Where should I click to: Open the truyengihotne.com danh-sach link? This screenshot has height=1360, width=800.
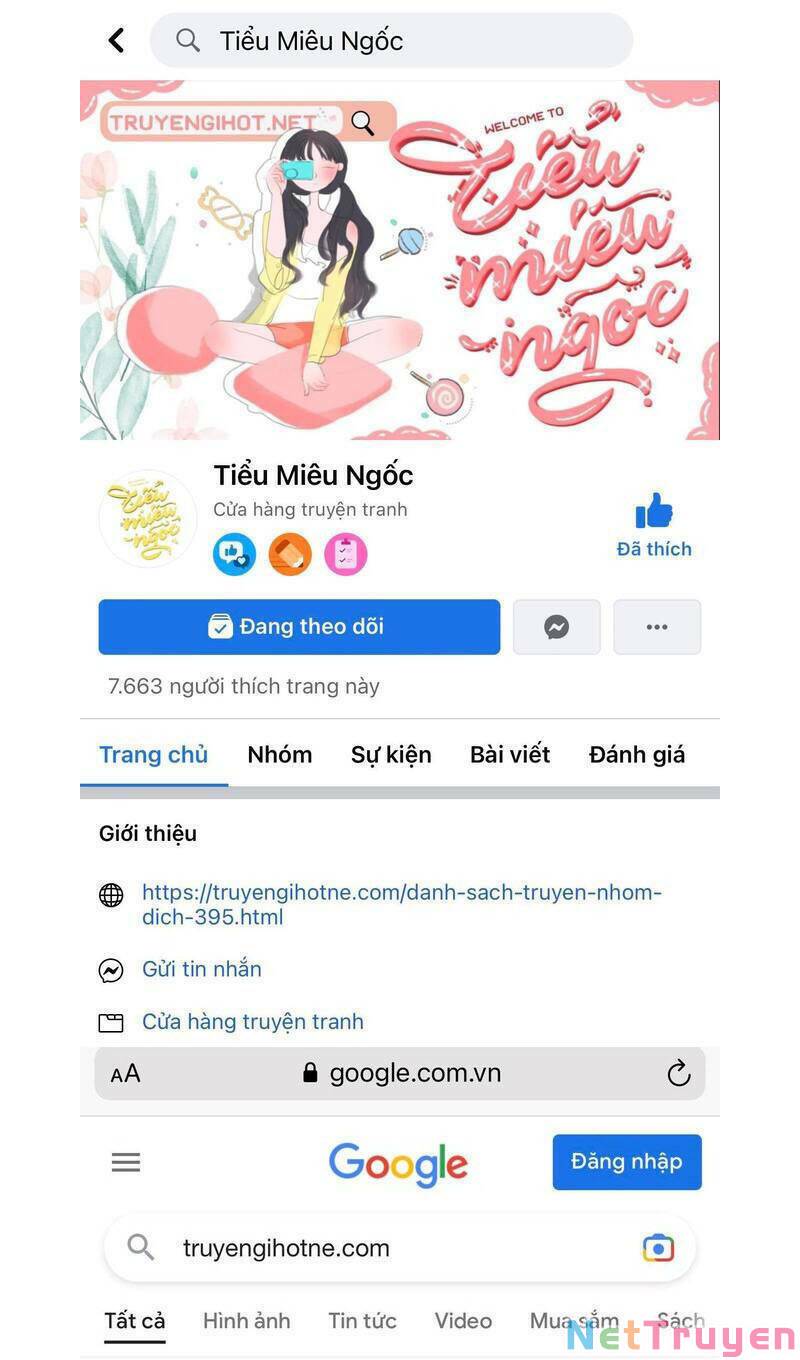(x=402, y=905)
